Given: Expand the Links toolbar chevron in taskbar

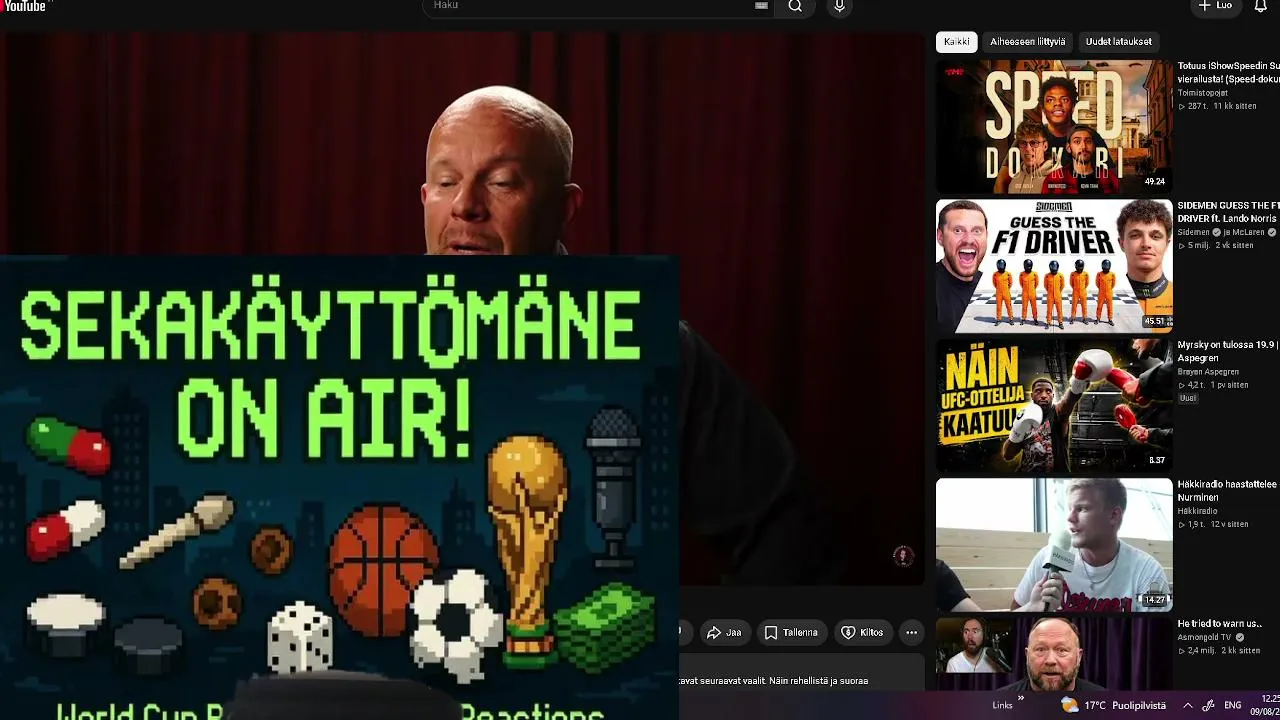Looking at the screenshot, I should tap(1021, 699).
